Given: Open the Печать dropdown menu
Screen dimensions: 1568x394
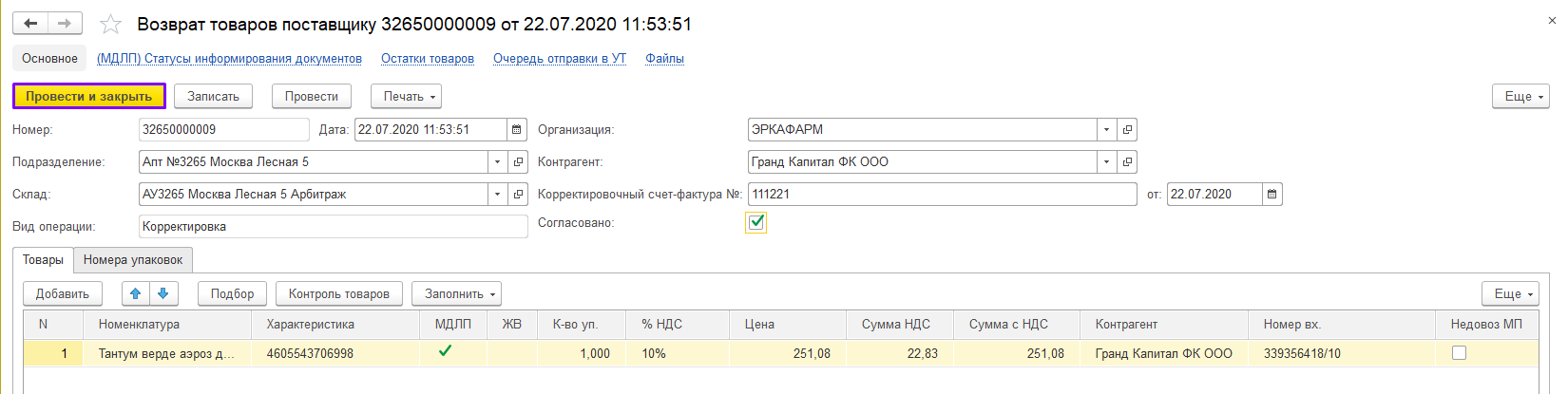Looking at the screenshot, I should (410, 97).
